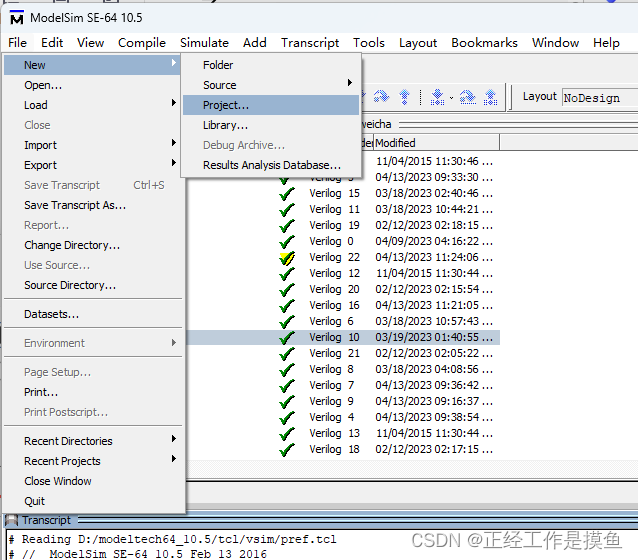Click the status checkmark of Verilog order 0
638x560 pixels.
[287, 241]
